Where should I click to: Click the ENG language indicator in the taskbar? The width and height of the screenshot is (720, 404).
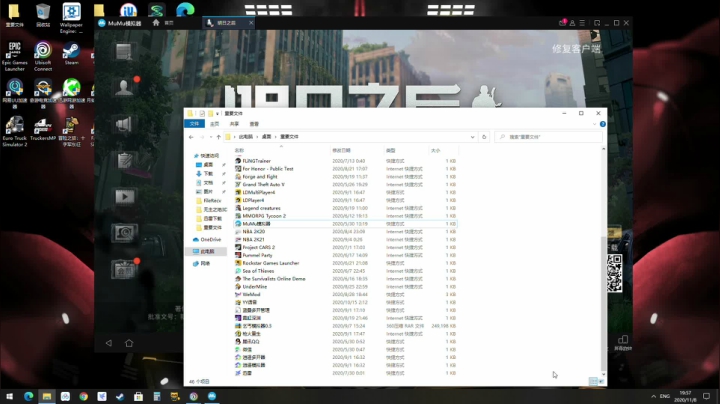tap(665, 396)
